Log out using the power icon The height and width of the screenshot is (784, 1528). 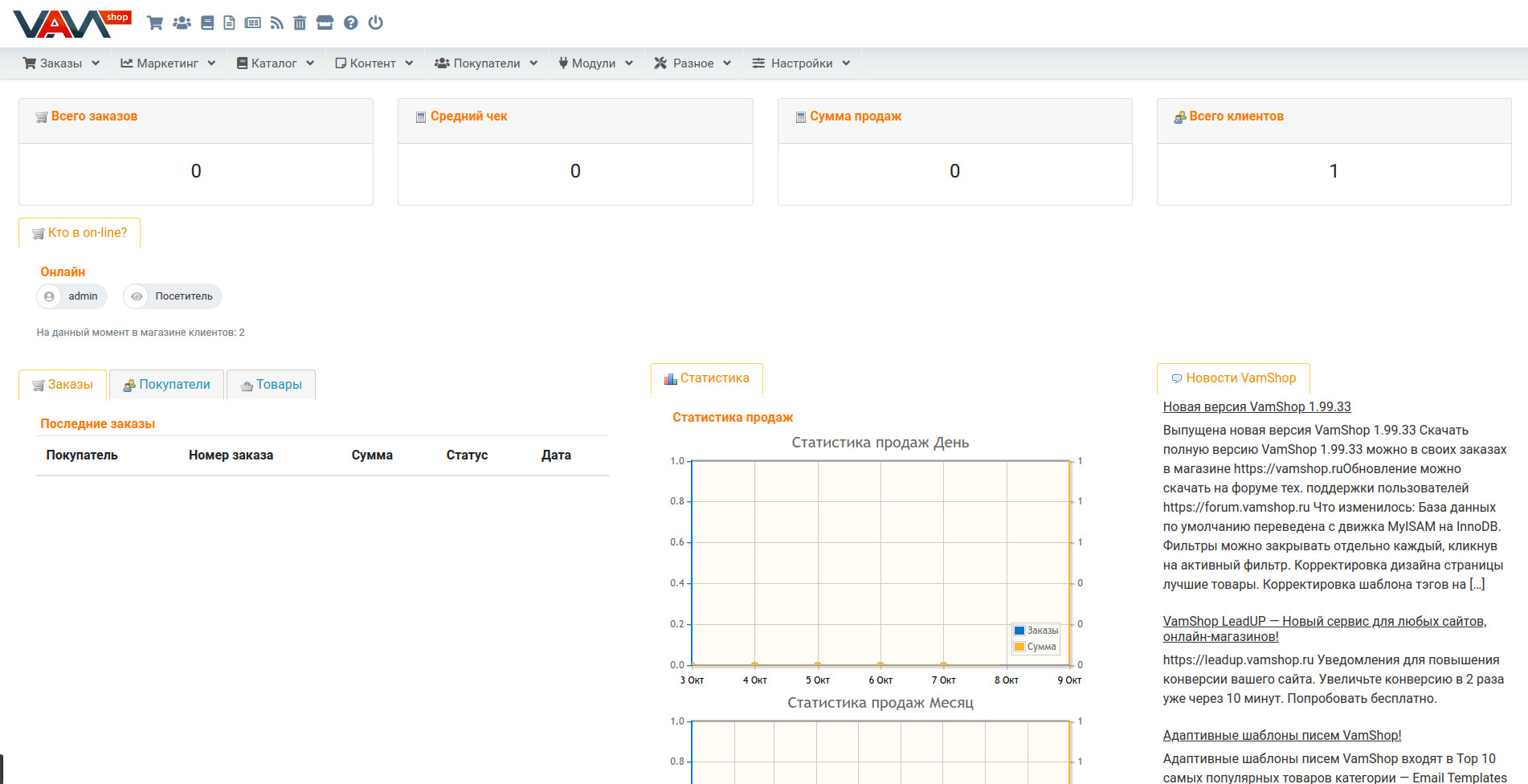tap(375, 22)
